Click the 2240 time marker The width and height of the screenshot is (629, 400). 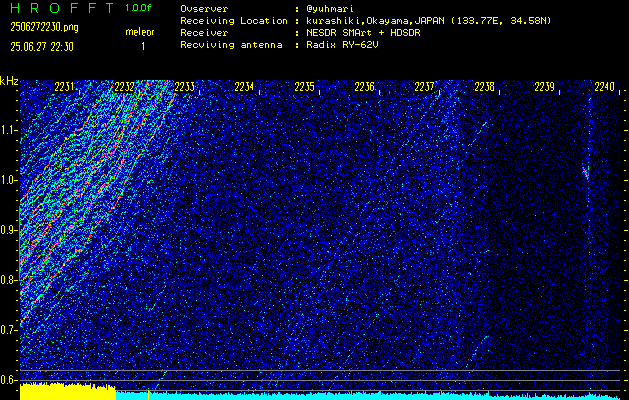[x=605, y=87]
